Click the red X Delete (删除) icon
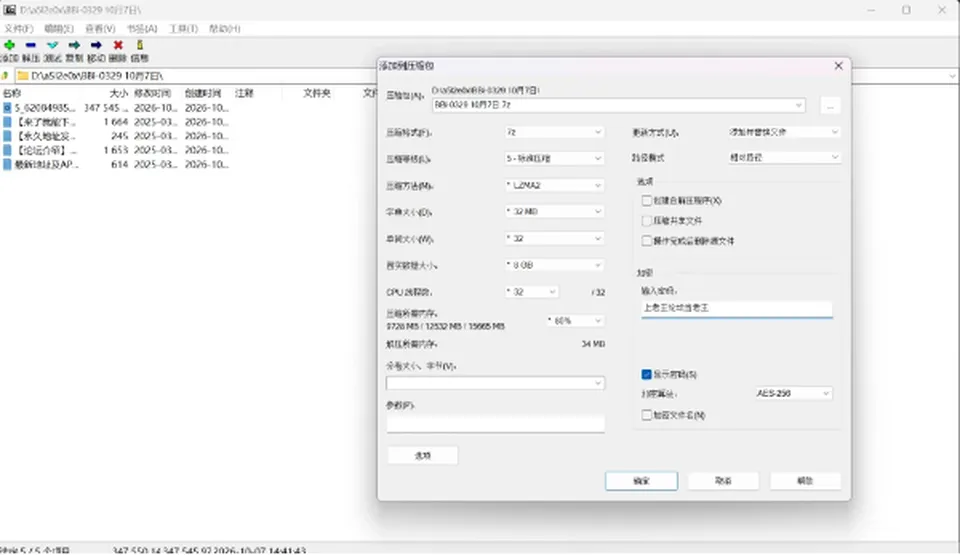Viewport: 960px width, 555px height. (118, 45)
